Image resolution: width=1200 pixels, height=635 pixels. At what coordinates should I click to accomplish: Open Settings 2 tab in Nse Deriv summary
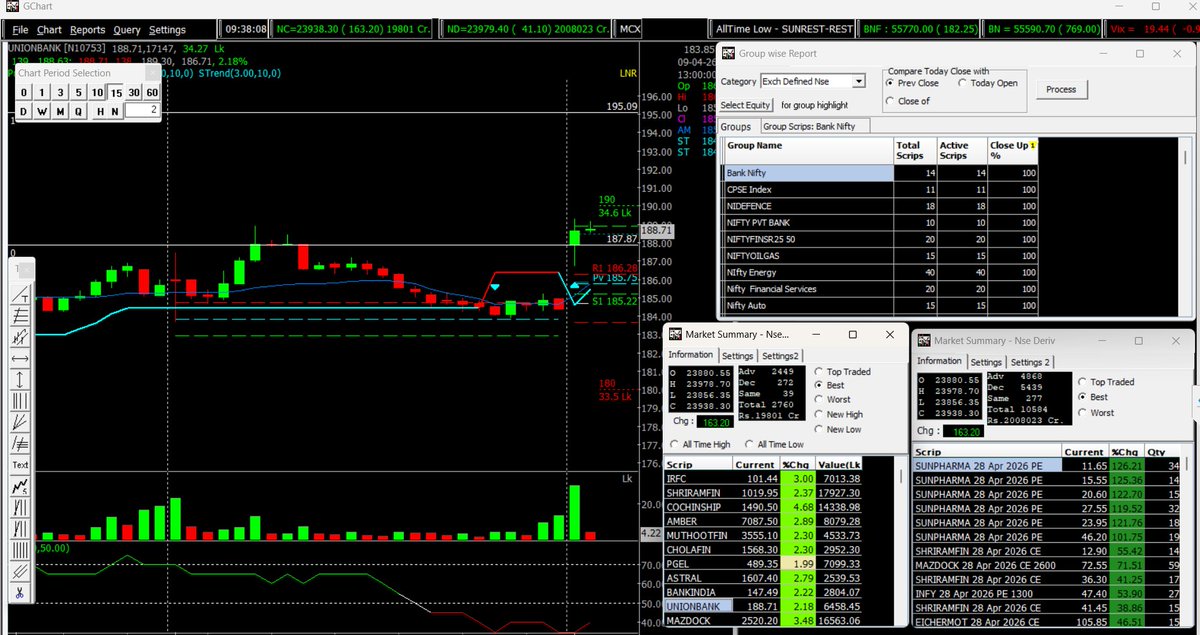pyautogui.click(x=1030, y=362)
